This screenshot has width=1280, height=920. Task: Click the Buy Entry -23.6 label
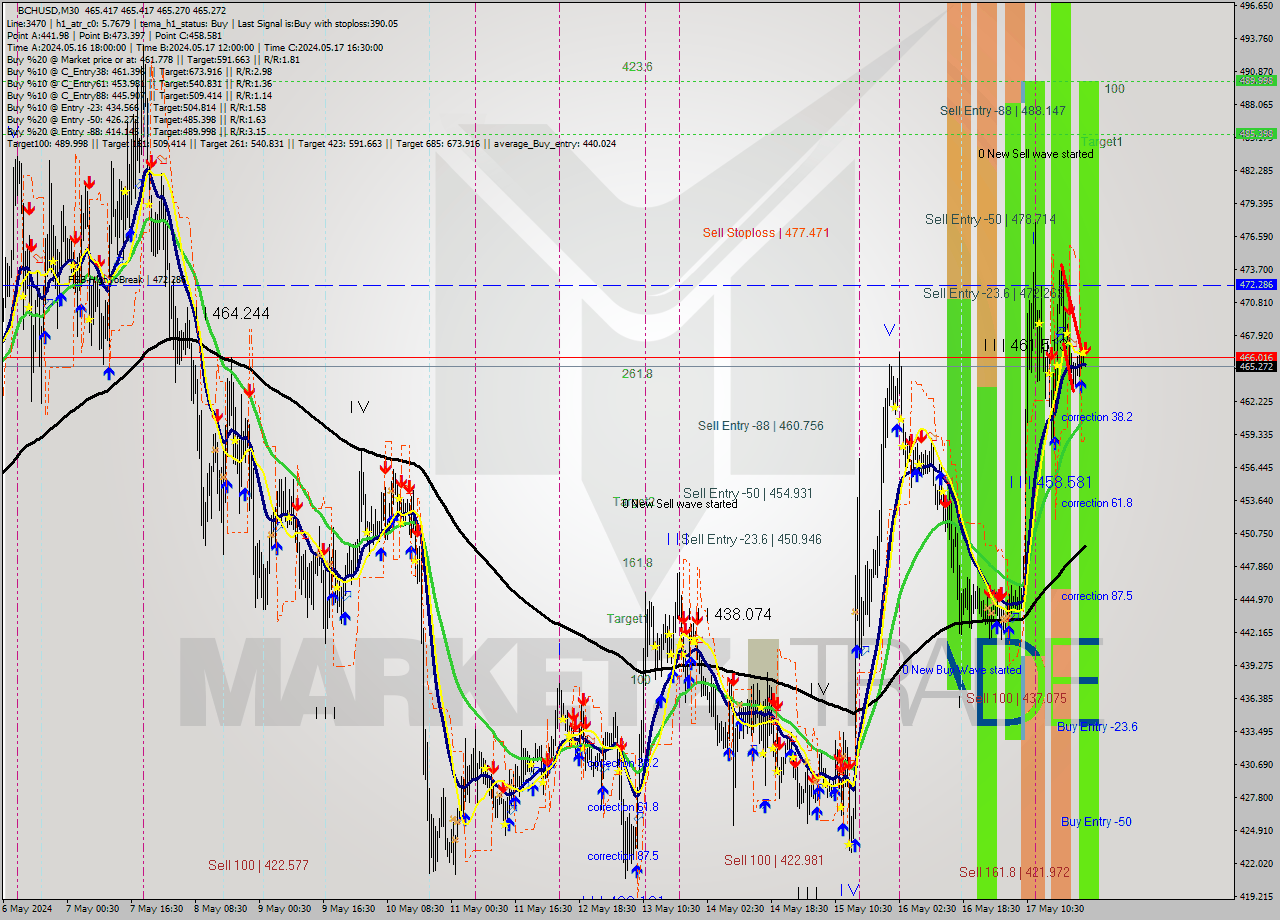(1097, 727)
